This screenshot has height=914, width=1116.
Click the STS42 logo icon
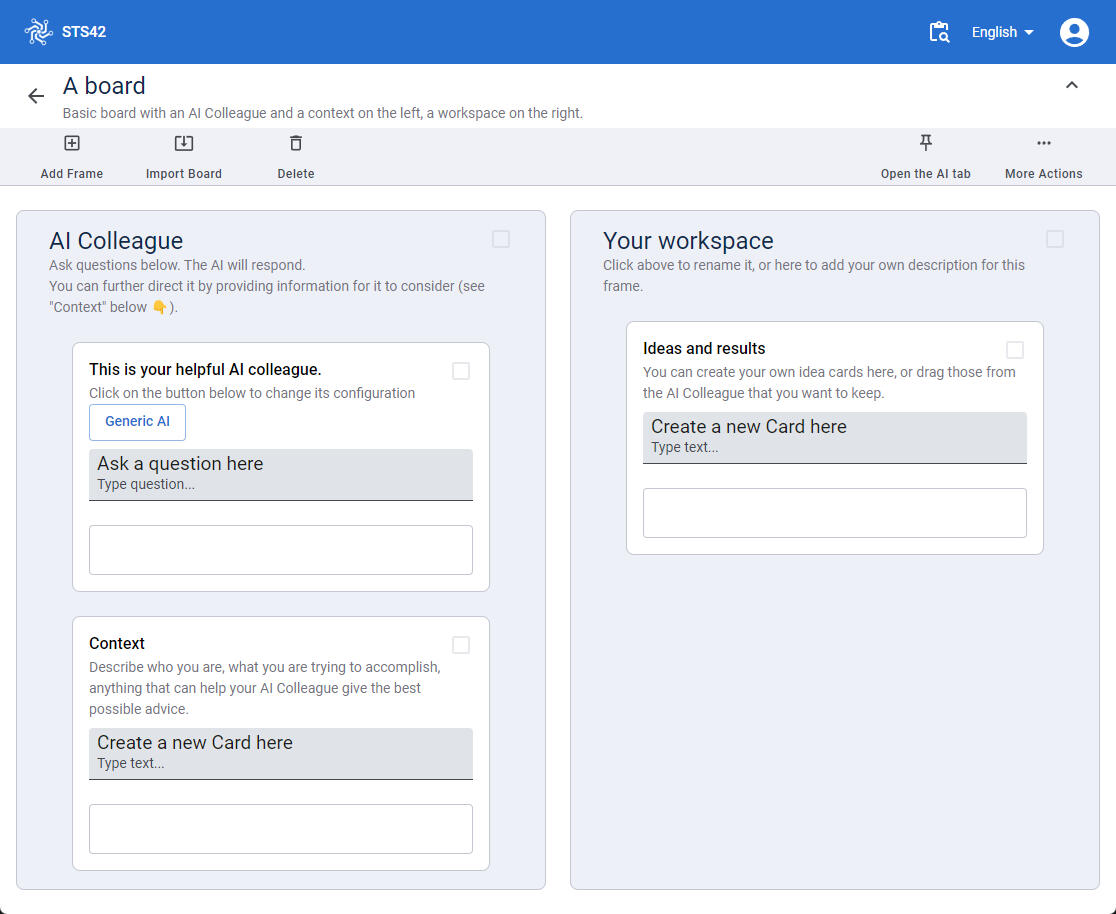coord(38,32)
